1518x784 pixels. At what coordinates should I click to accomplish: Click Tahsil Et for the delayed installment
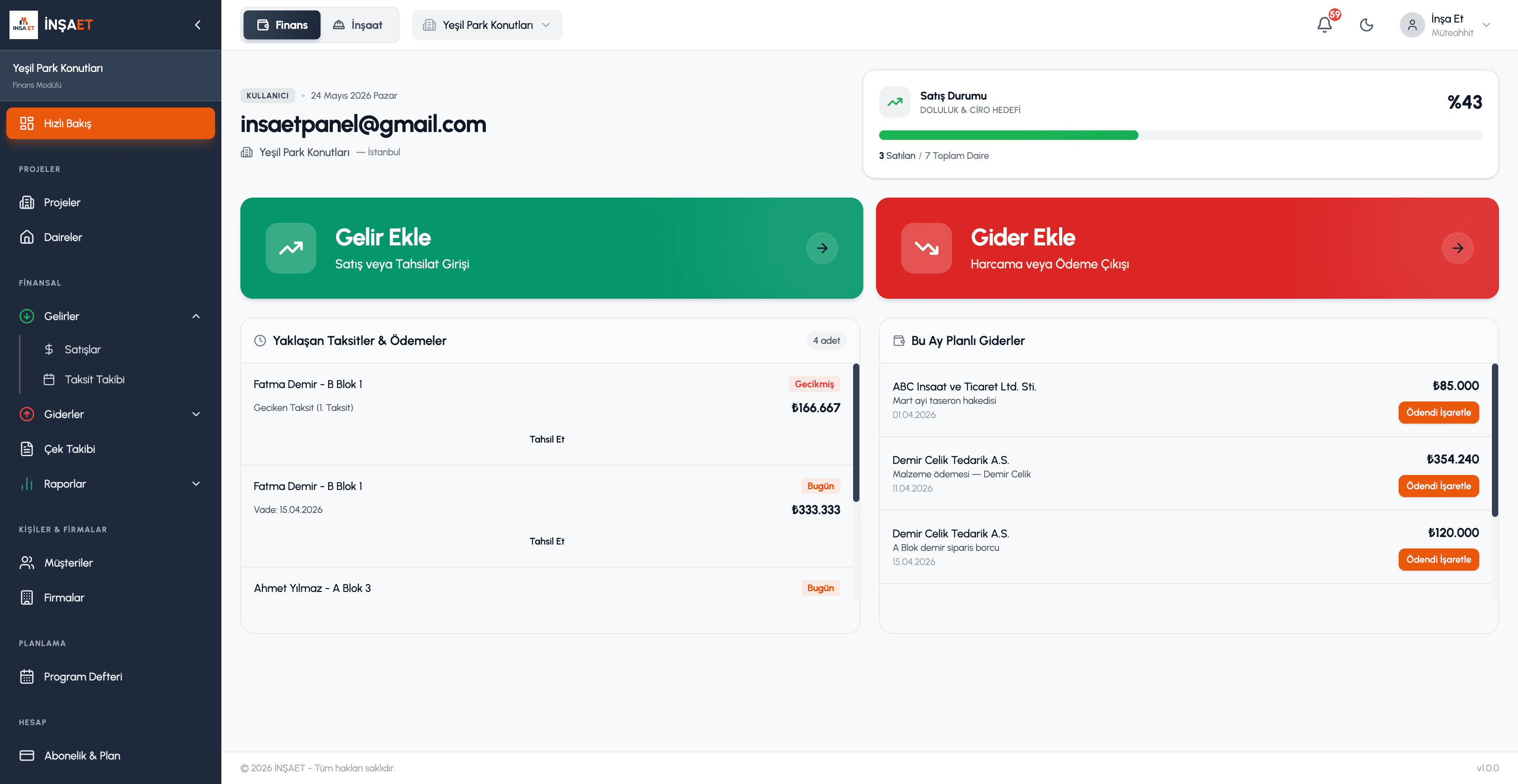pos(547,439)
